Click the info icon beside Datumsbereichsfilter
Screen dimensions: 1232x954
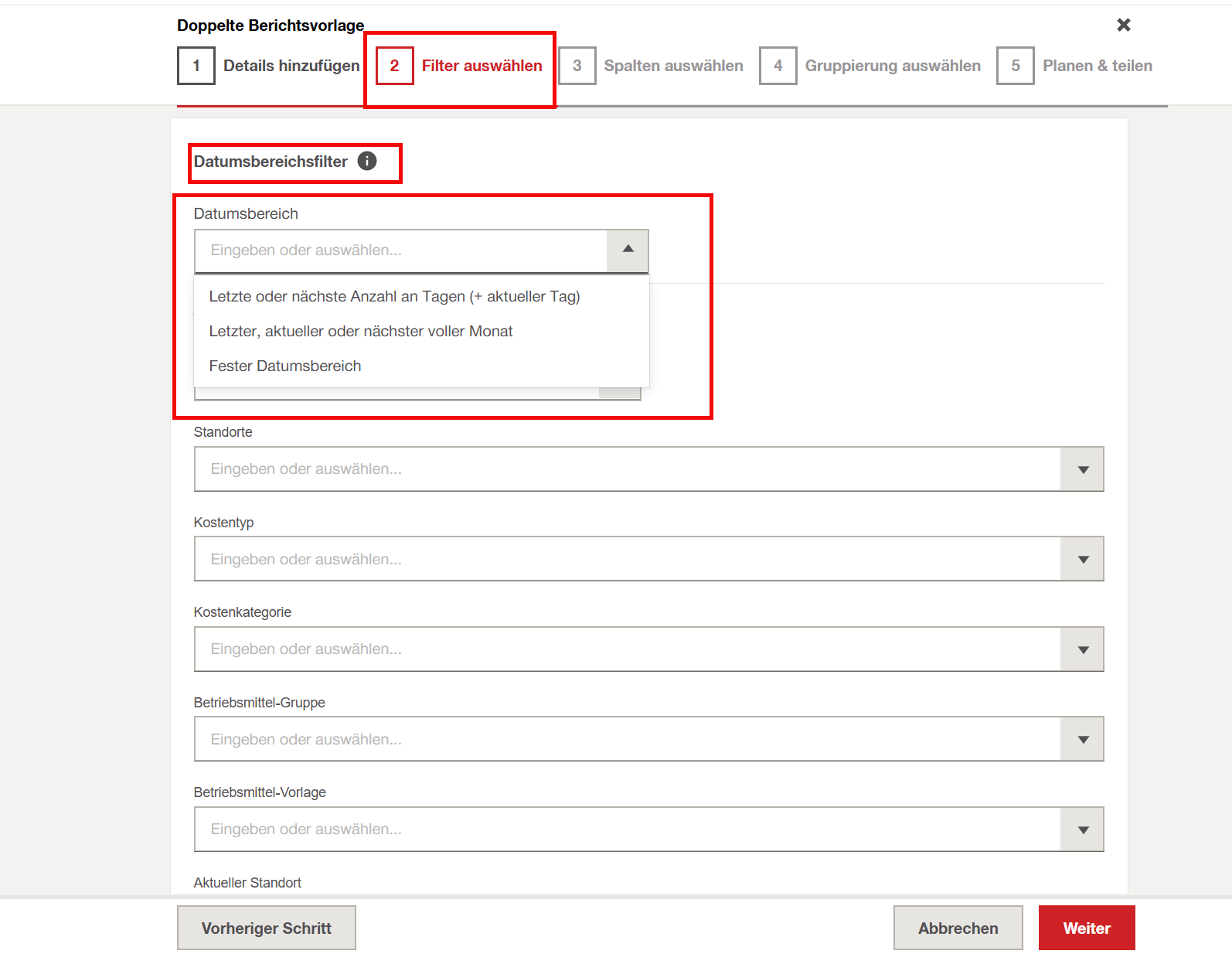click(x=367, y=161)
